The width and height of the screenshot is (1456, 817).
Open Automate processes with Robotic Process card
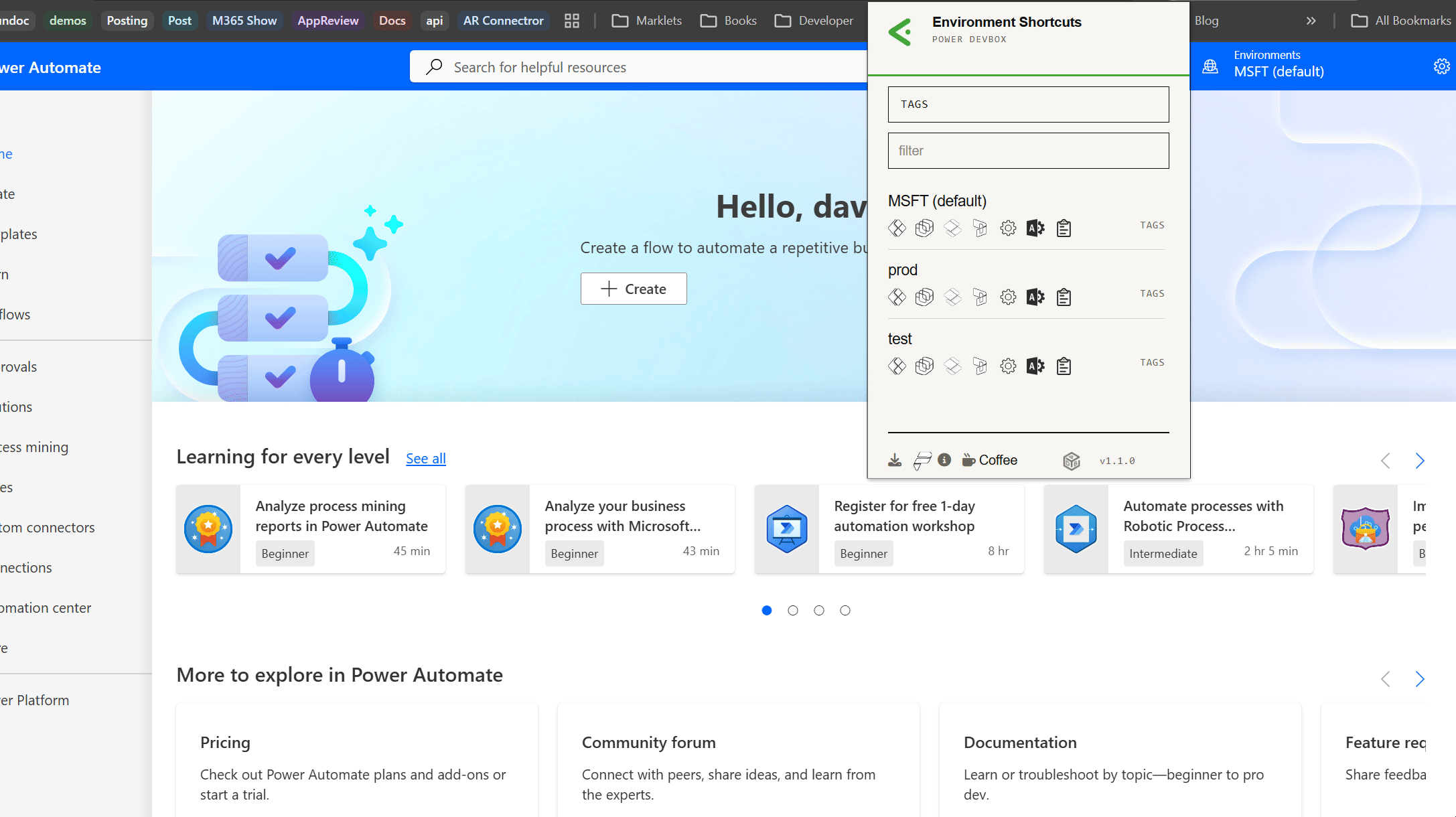[x=1179, y=529]
